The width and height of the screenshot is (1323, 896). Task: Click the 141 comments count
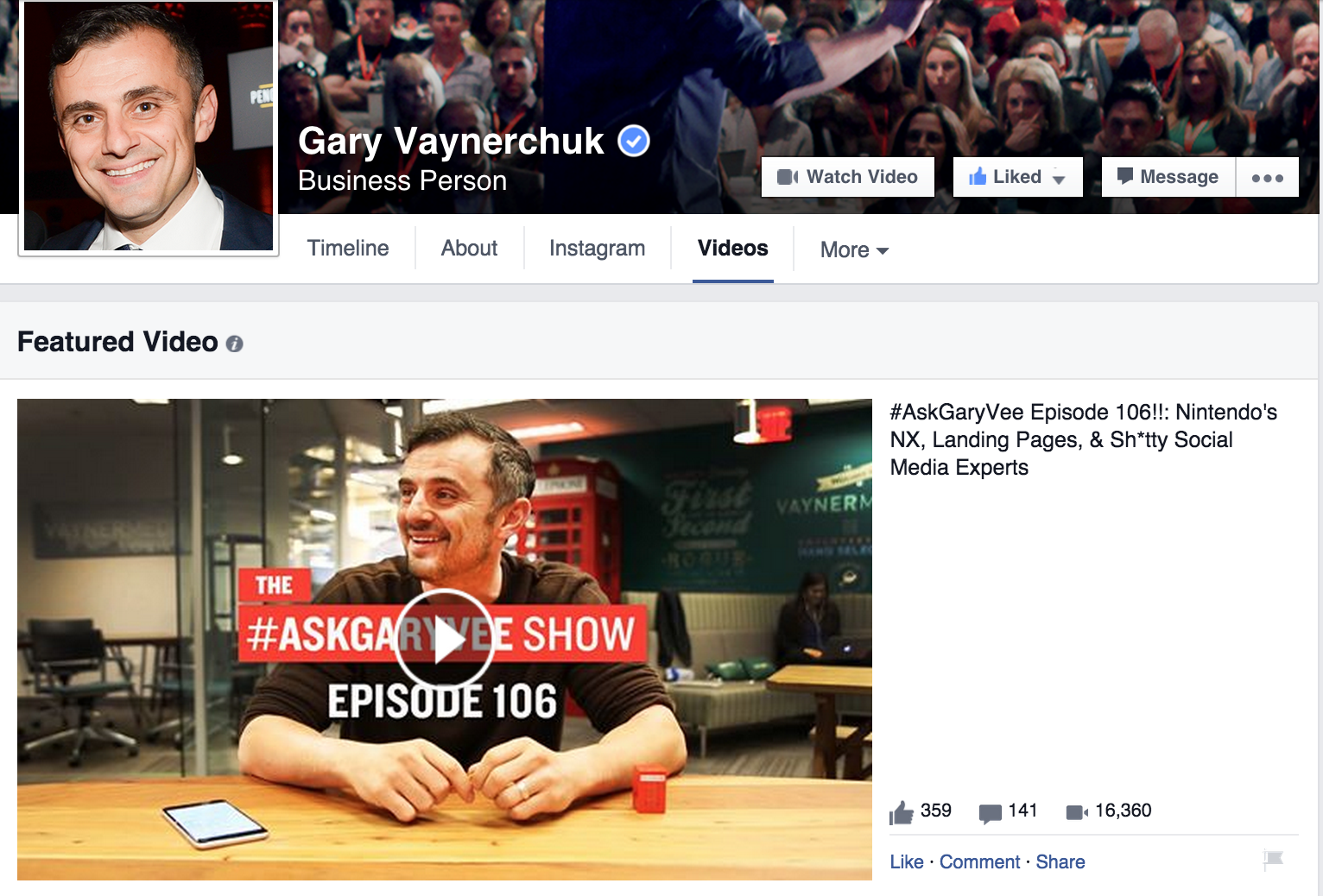[1022, 811]
